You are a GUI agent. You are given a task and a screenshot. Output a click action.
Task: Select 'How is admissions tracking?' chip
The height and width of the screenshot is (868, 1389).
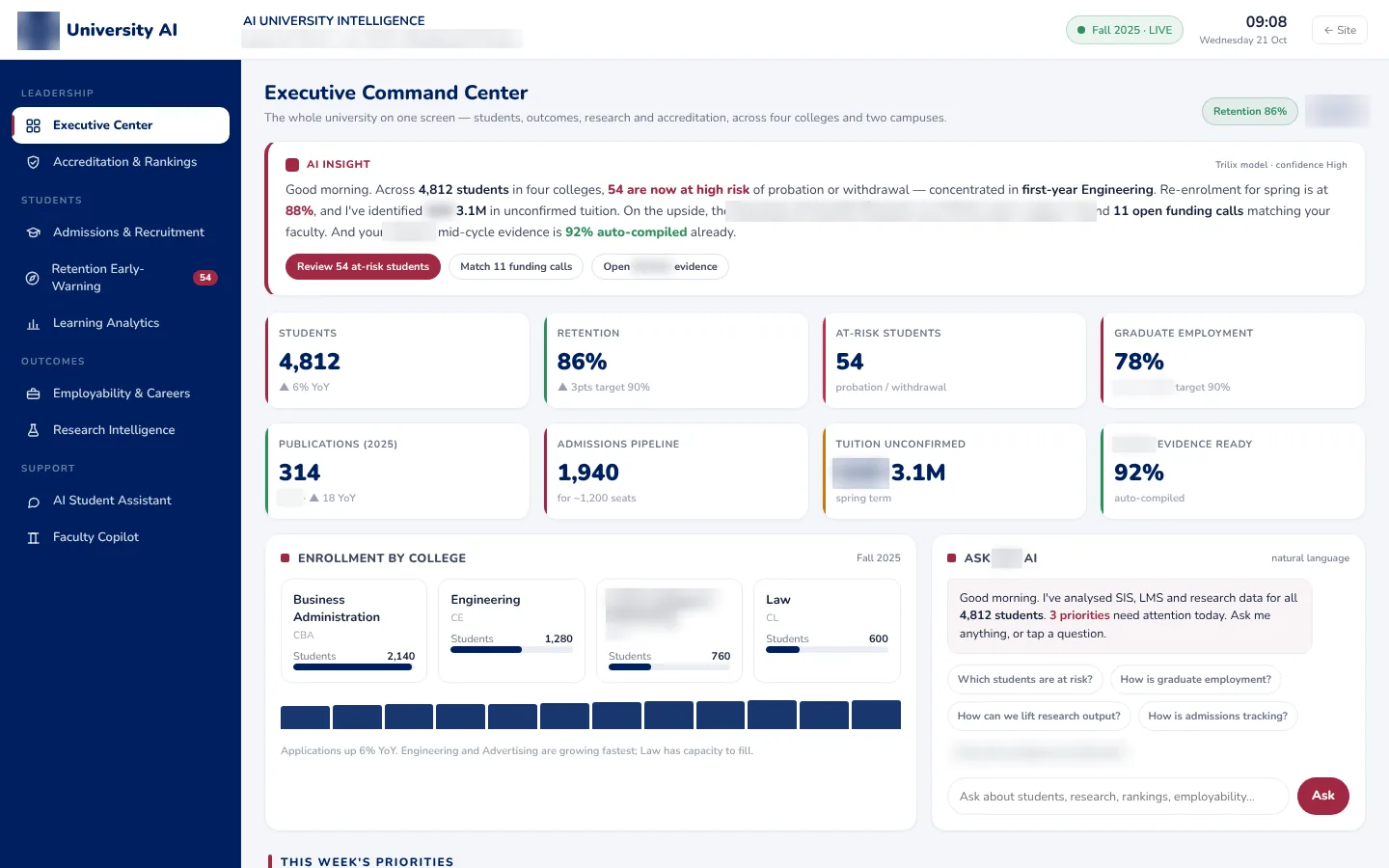click(x=1218, y=717)
